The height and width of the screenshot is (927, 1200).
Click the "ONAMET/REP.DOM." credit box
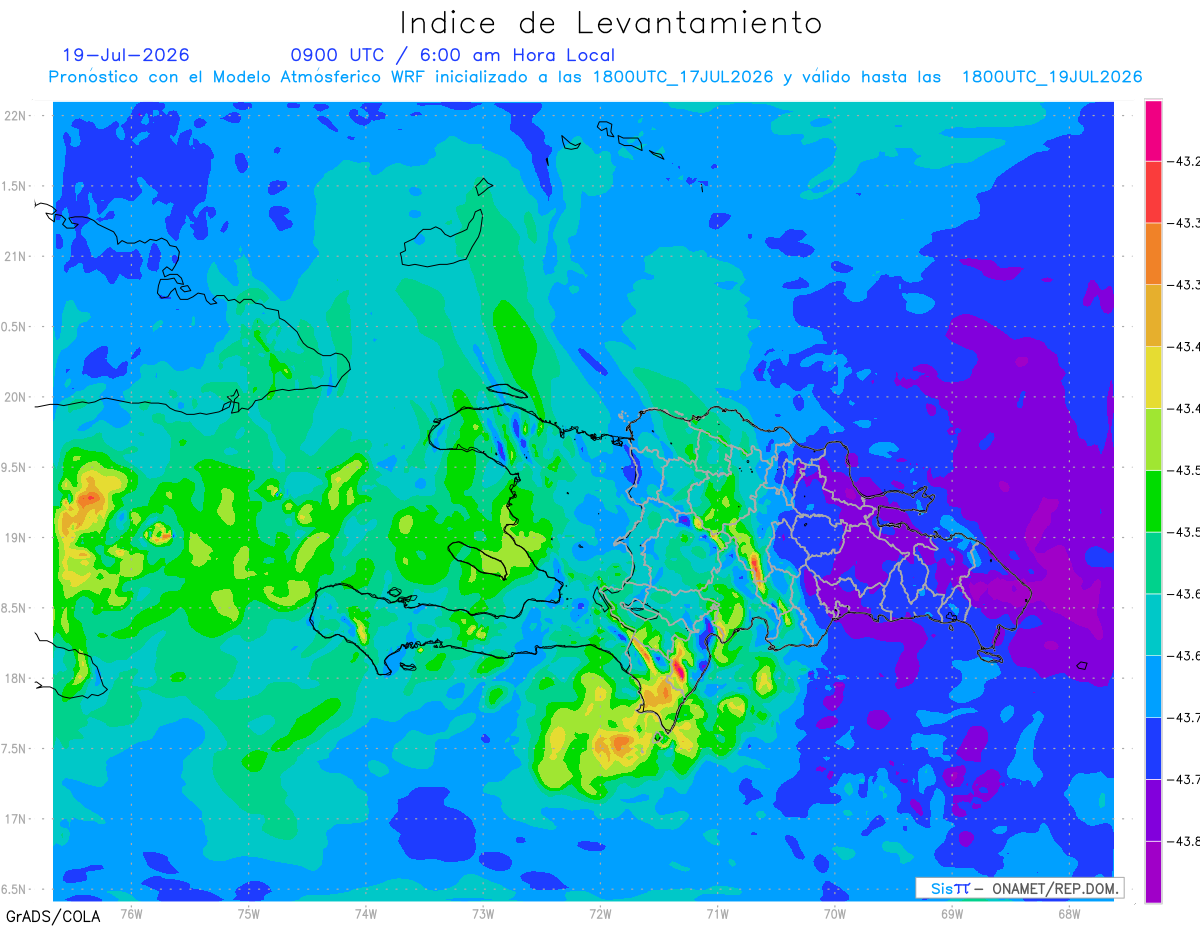(1019, 888)
